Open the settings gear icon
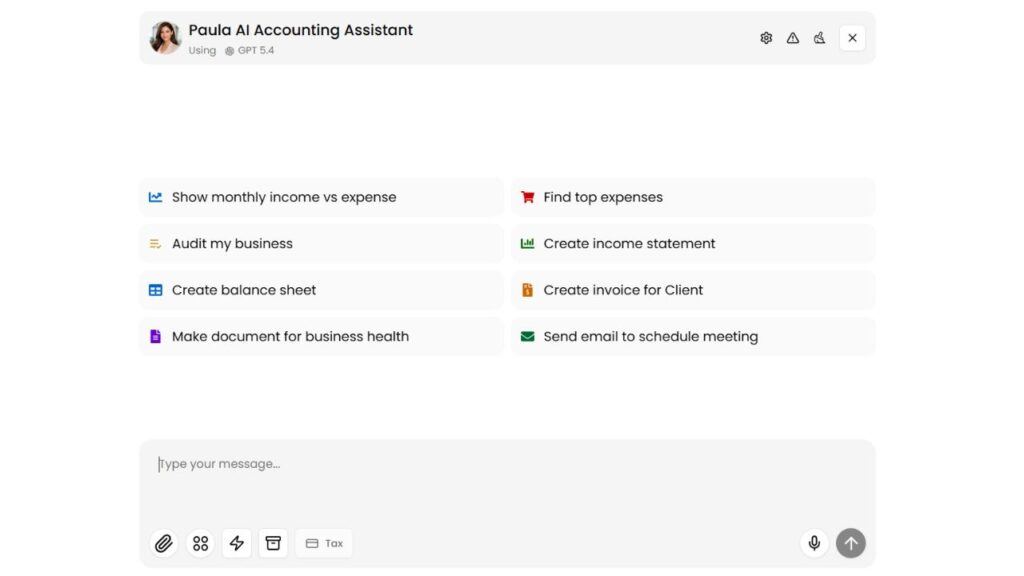The image size is (1024, 576). (x=766, y=38)
